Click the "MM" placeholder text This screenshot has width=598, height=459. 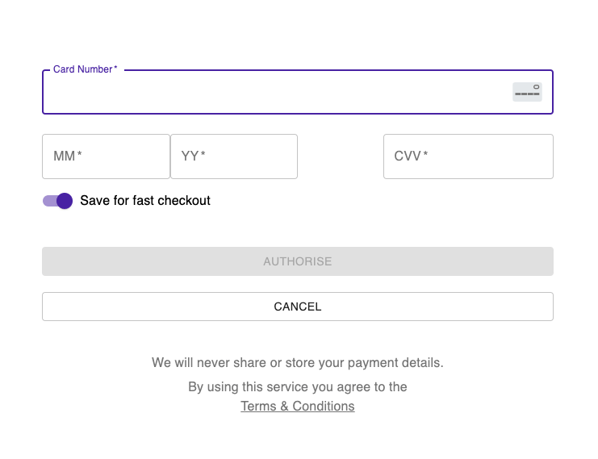click(64, 156)
